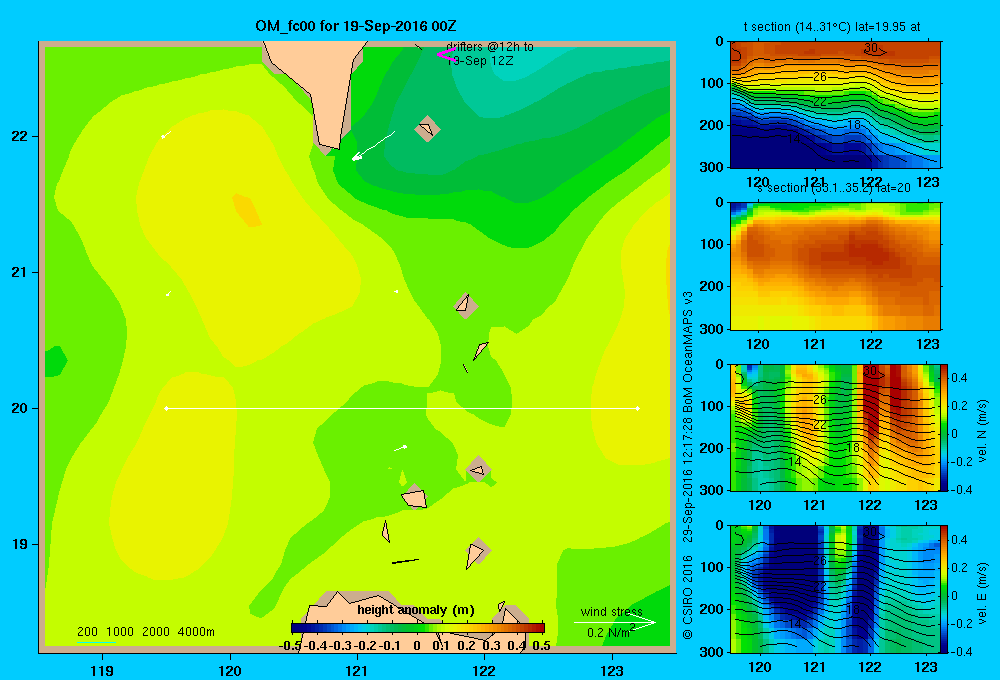1000x680 pixels.
Task: Click the 'wind stress' label
Action: (612, 611)
